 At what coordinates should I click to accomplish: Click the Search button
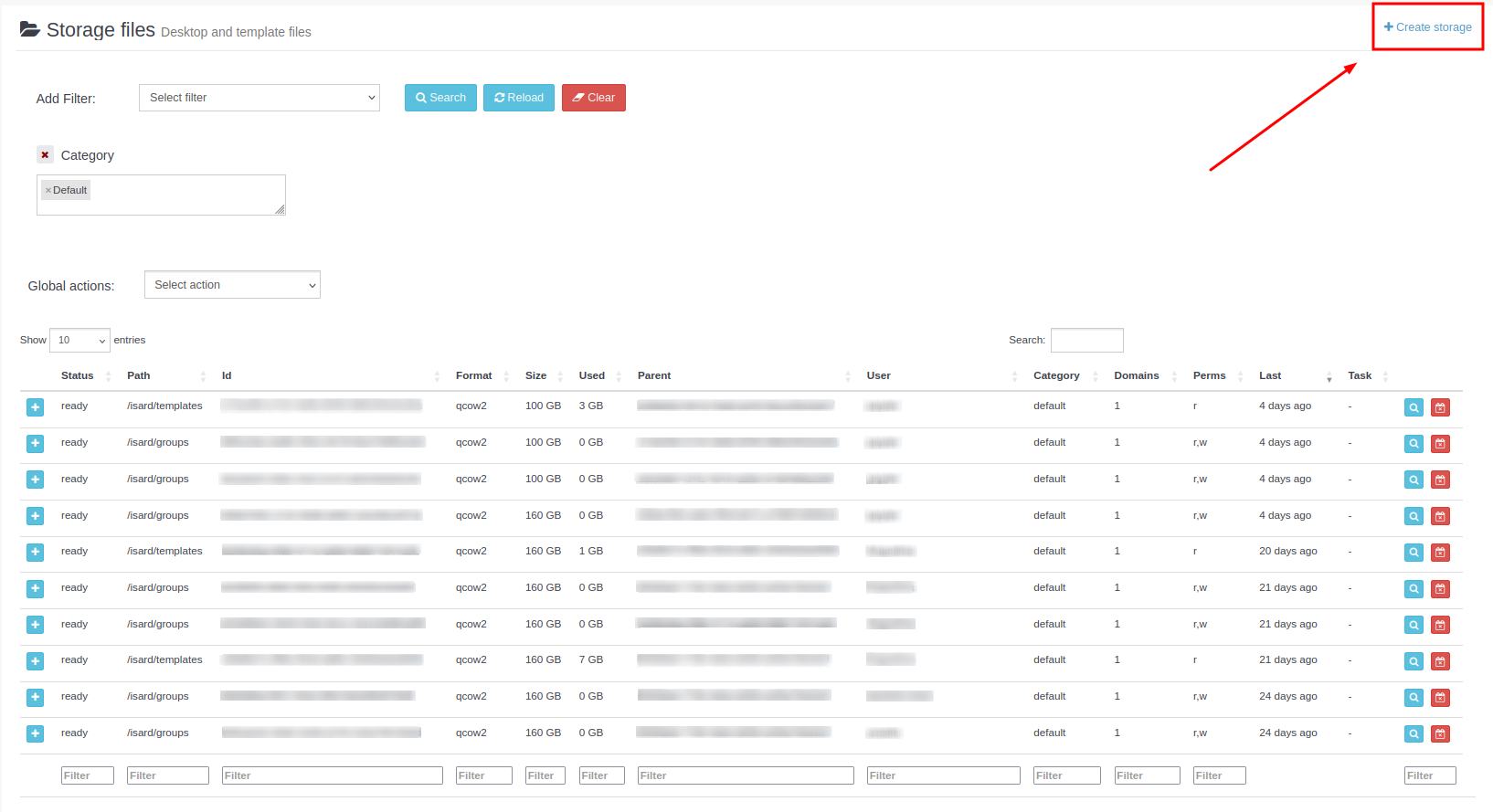pyautogui.click(x=440, y=98)
